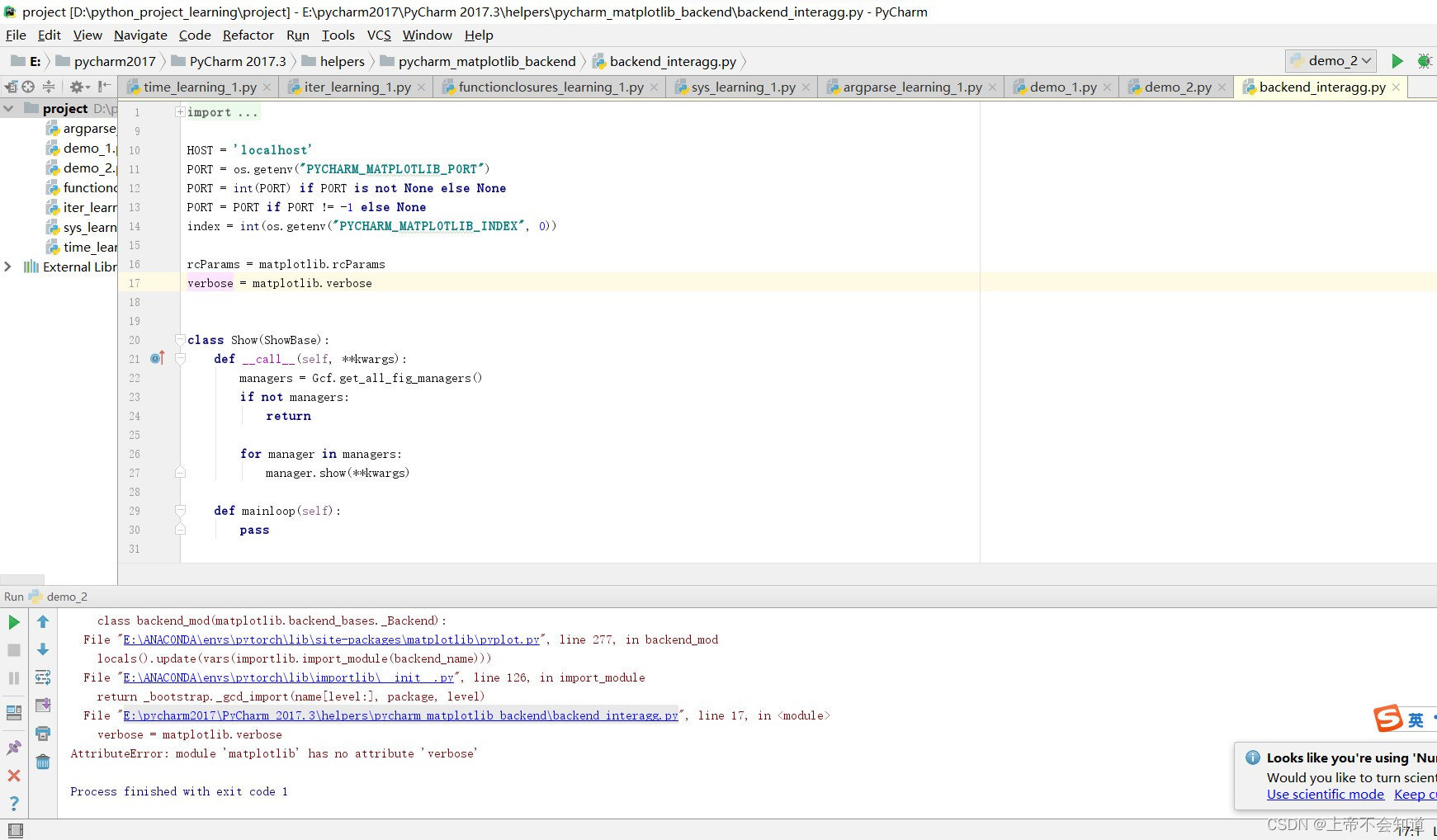Click override marker icon on line 21
The height and width of the screenshot is (840, 1437).
[x=157, y=358]
